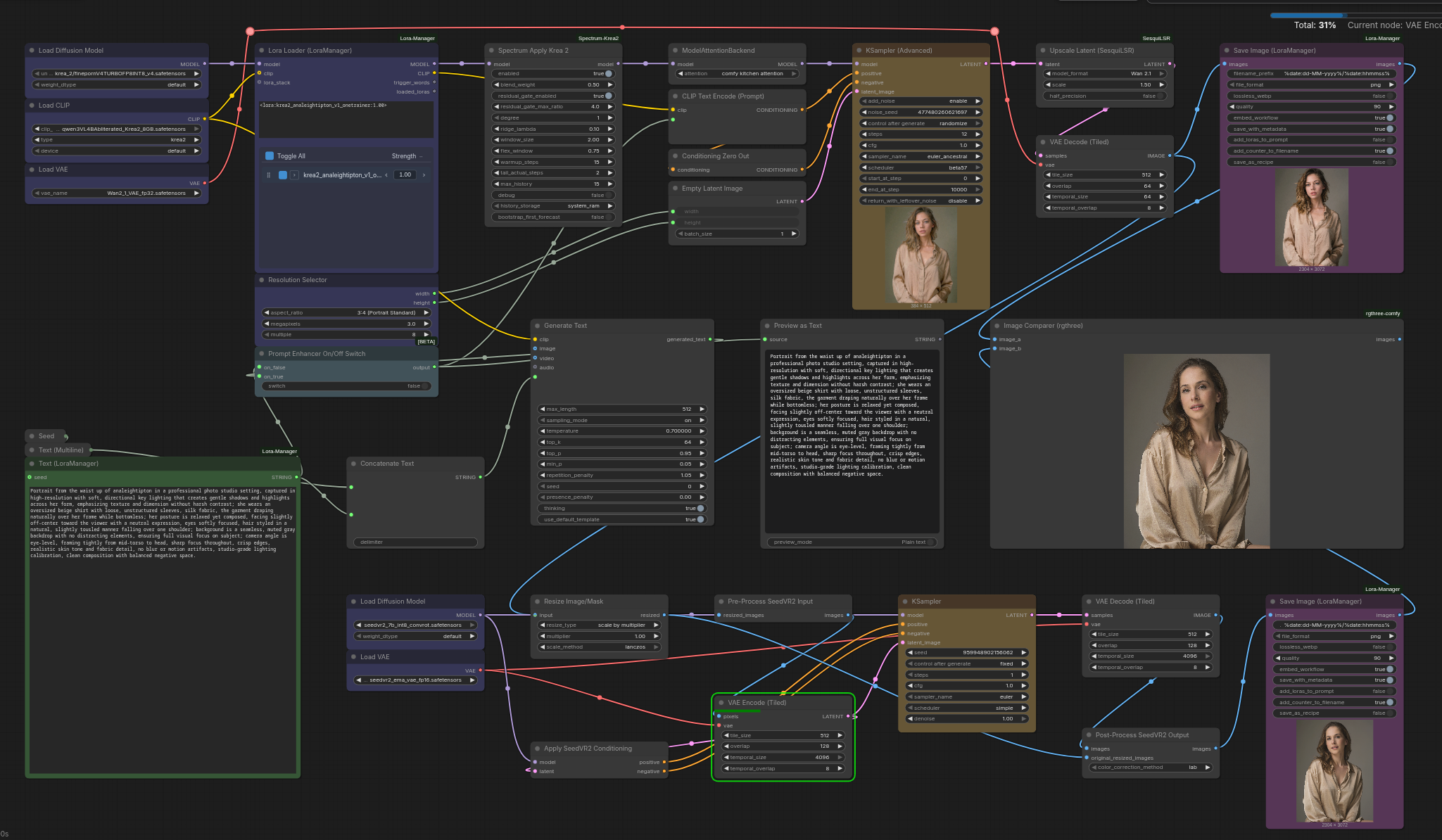Expand the krea2_analeightipton LoRA row chevron
Viewport: 1442px width, 840px height.
pyautogui.click(x=294, y=175)
